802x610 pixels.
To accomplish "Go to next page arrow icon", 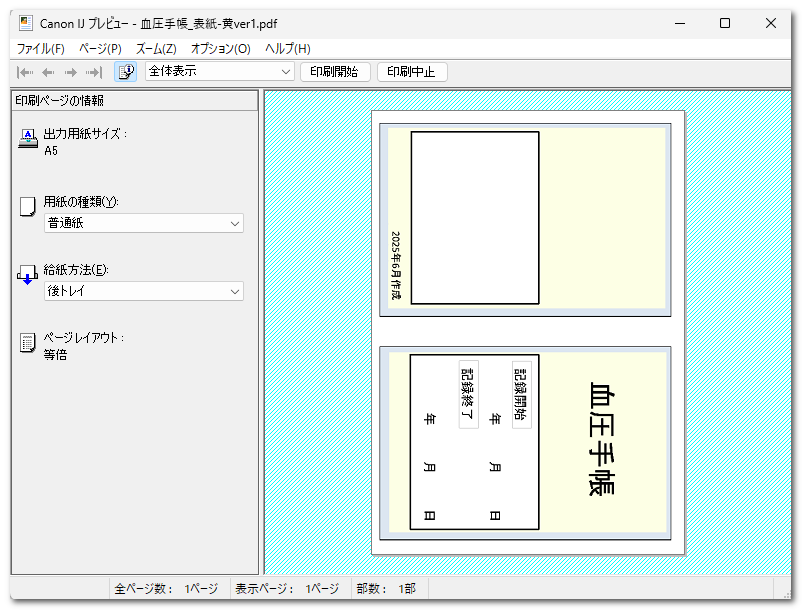I will (71, 72).
